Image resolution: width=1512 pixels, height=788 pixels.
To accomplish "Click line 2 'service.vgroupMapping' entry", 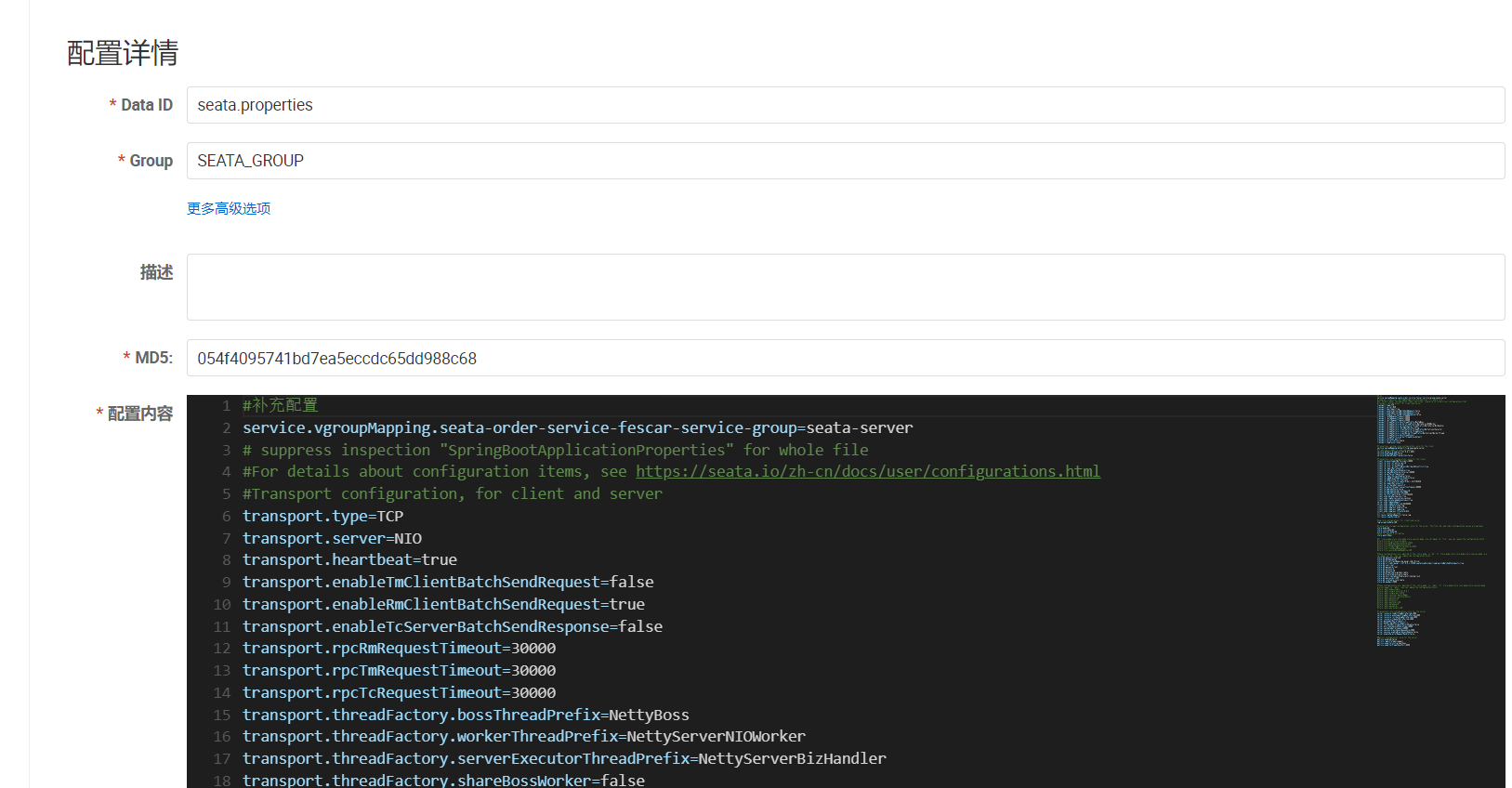I will [x=577, y=427].
